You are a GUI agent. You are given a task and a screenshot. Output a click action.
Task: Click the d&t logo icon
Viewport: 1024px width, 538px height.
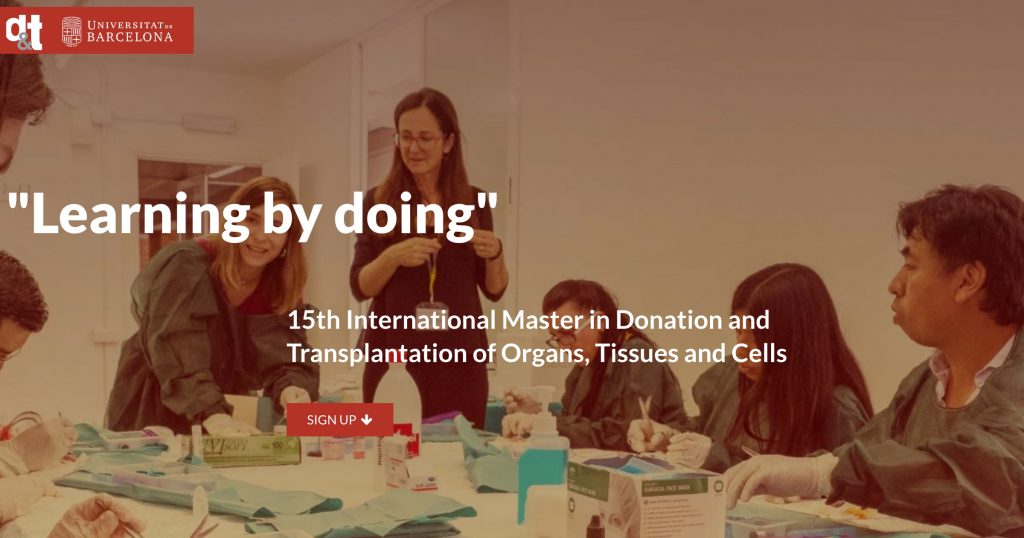[24, 31]
